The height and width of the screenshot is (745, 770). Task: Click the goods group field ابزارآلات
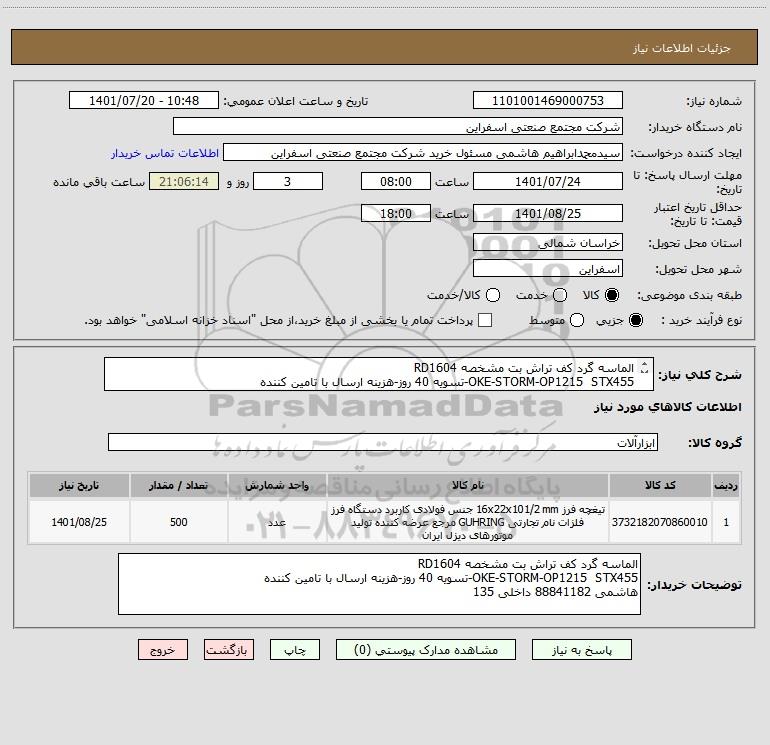tap(383, 442)
